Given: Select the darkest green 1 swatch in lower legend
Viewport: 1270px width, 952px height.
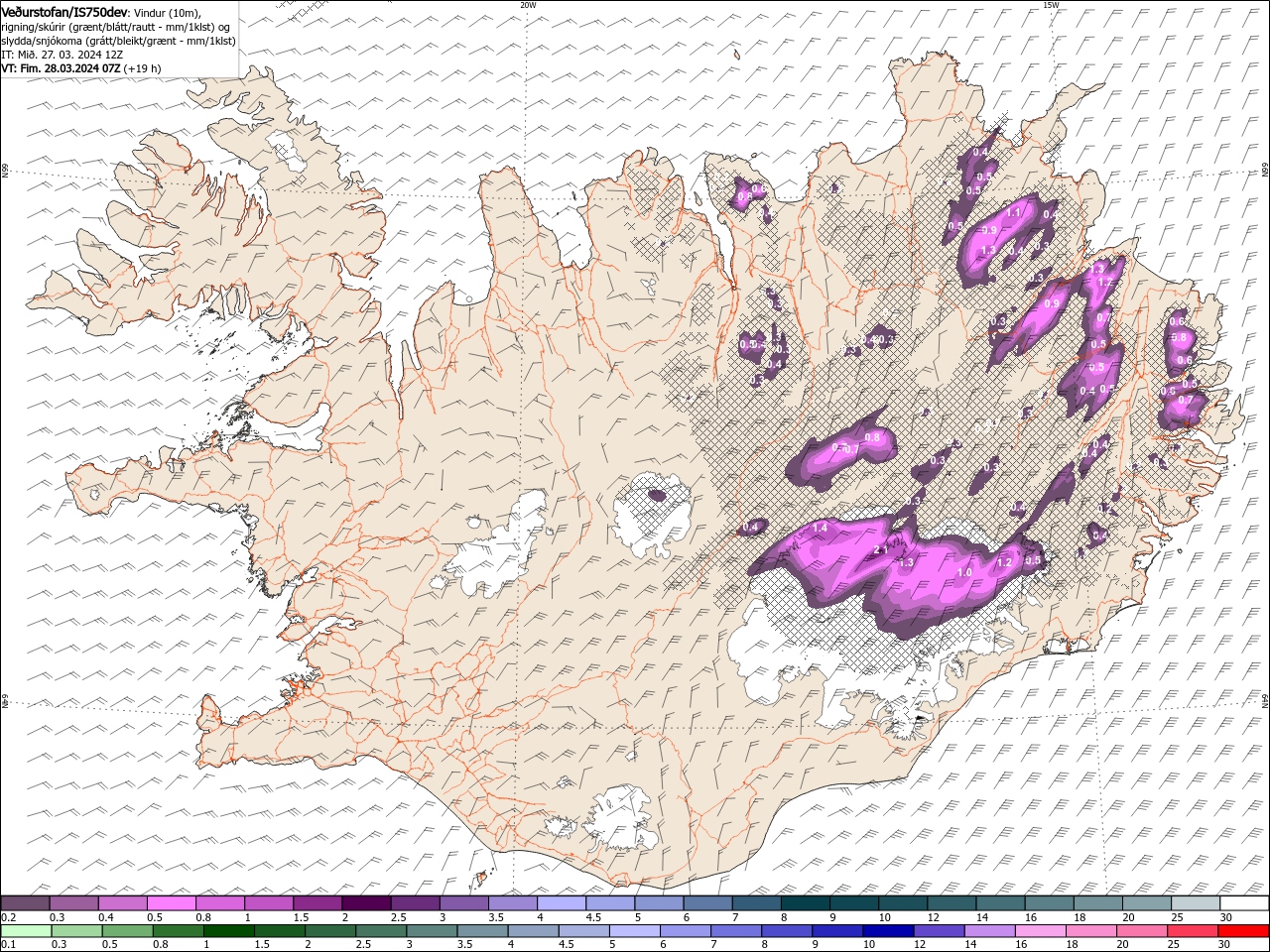Looking at the screenshot, I should 229,931.
